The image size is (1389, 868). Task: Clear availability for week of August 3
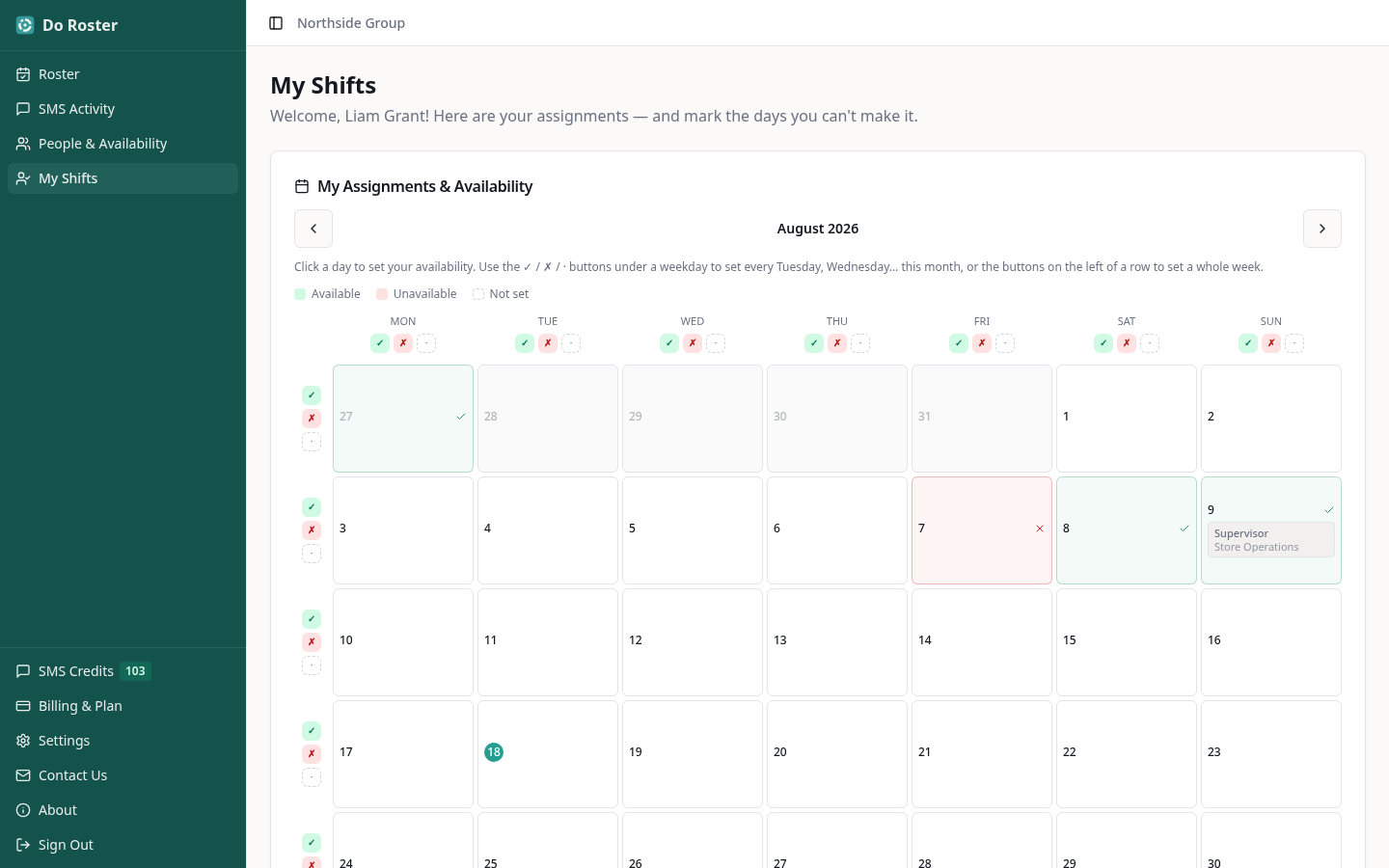click(x=312, y=554)
